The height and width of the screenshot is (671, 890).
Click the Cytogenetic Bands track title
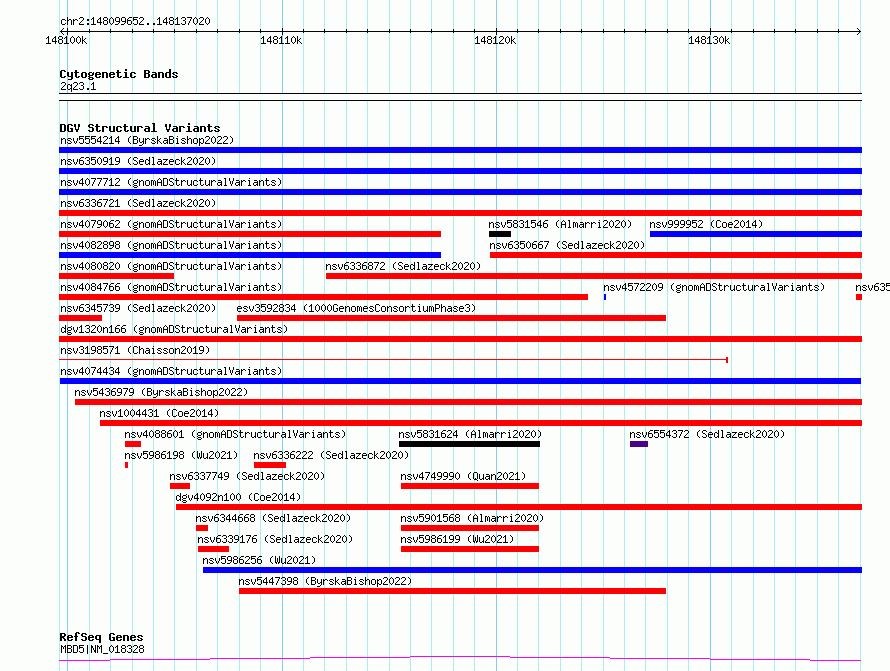point(119,74)
